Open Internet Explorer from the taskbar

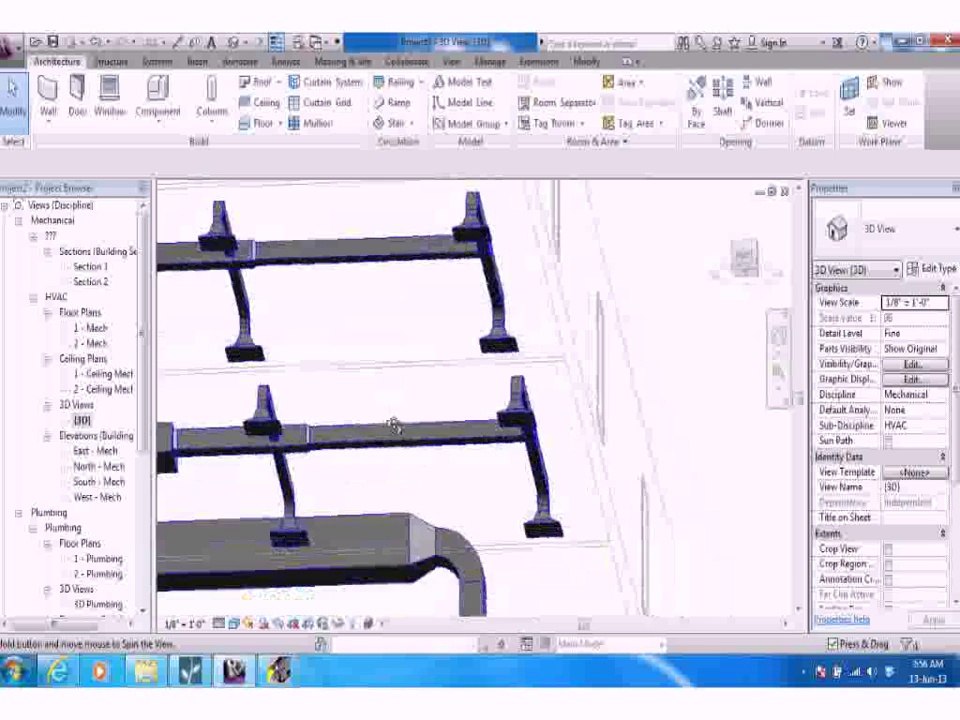[x=58, y=670]
